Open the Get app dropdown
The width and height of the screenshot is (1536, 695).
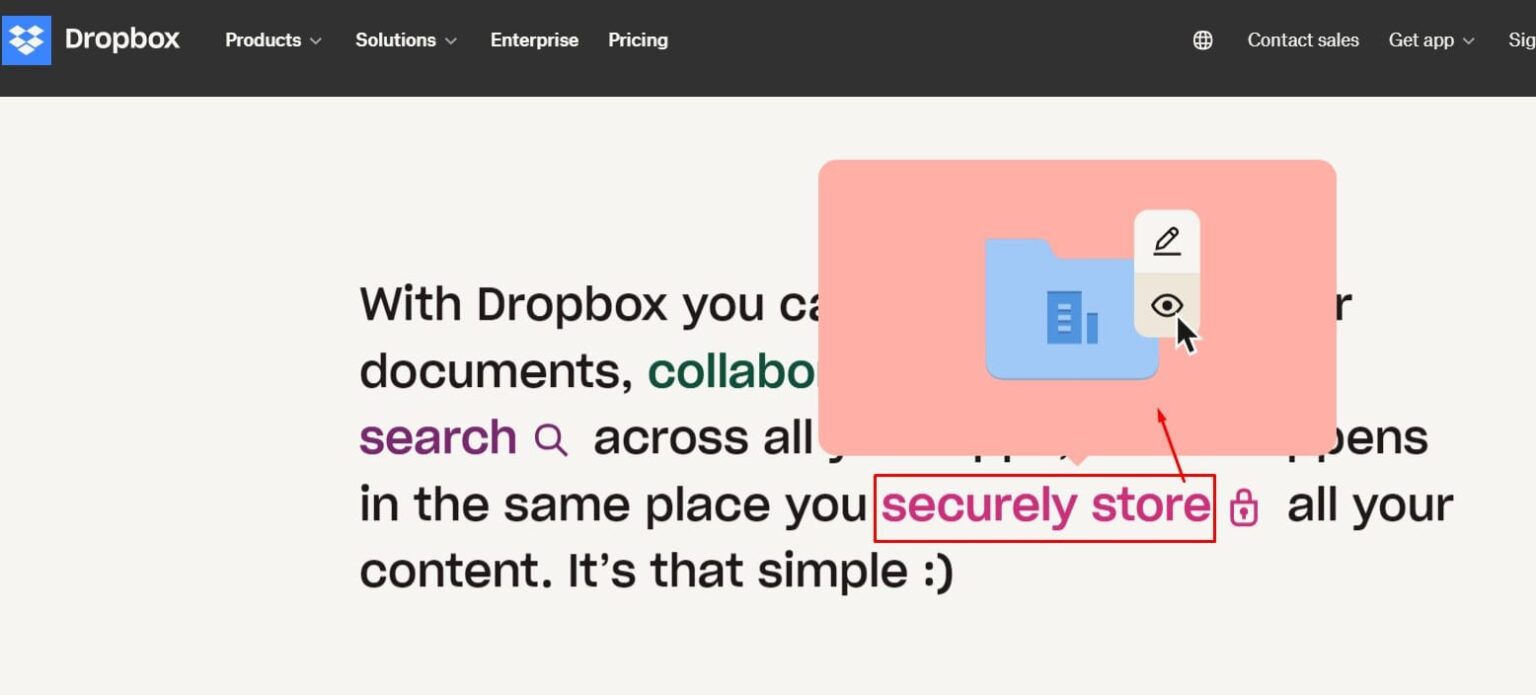(x=1430, y=40)
